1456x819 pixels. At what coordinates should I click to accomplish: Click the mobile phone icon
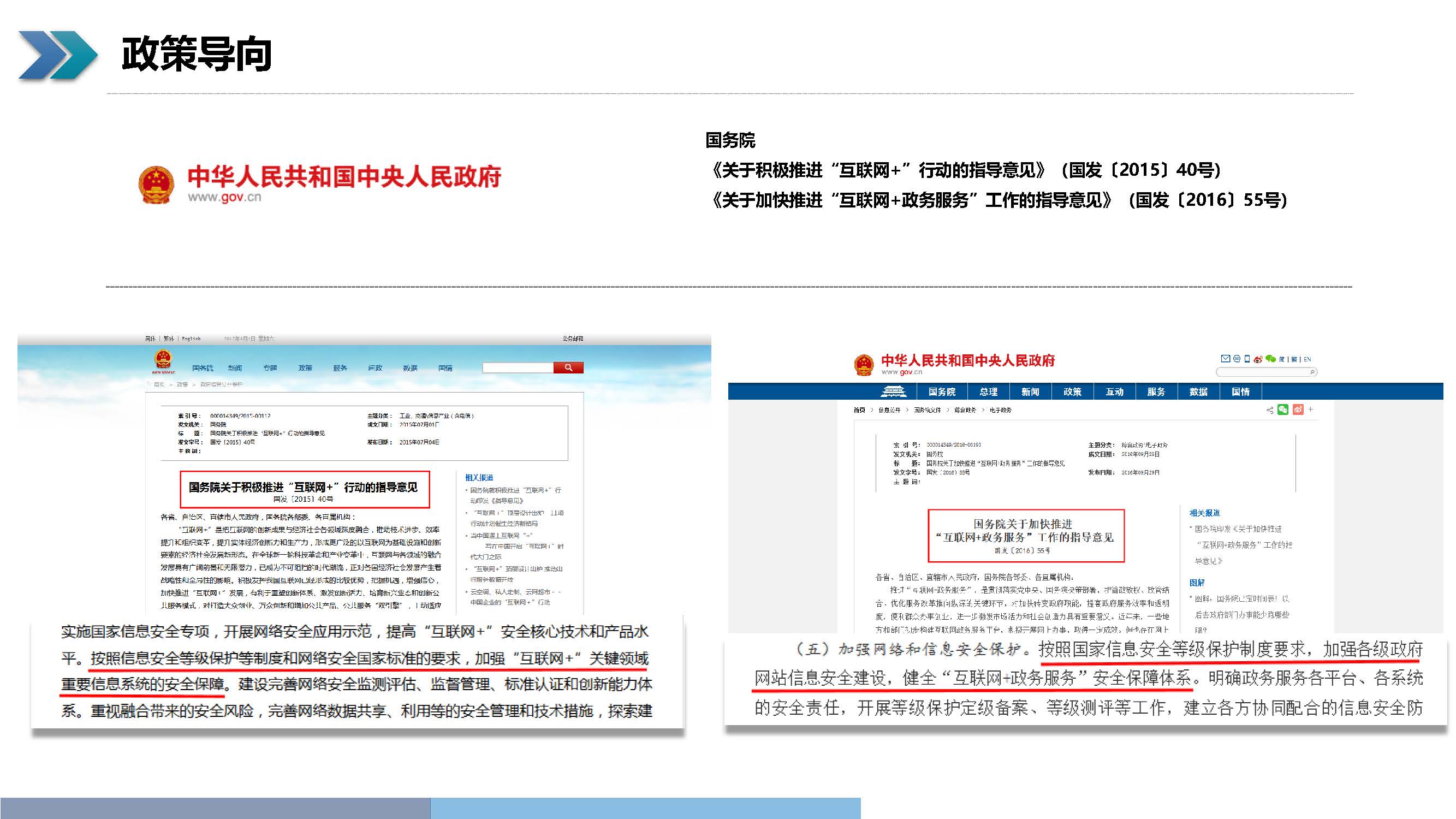coord(1247,359)
